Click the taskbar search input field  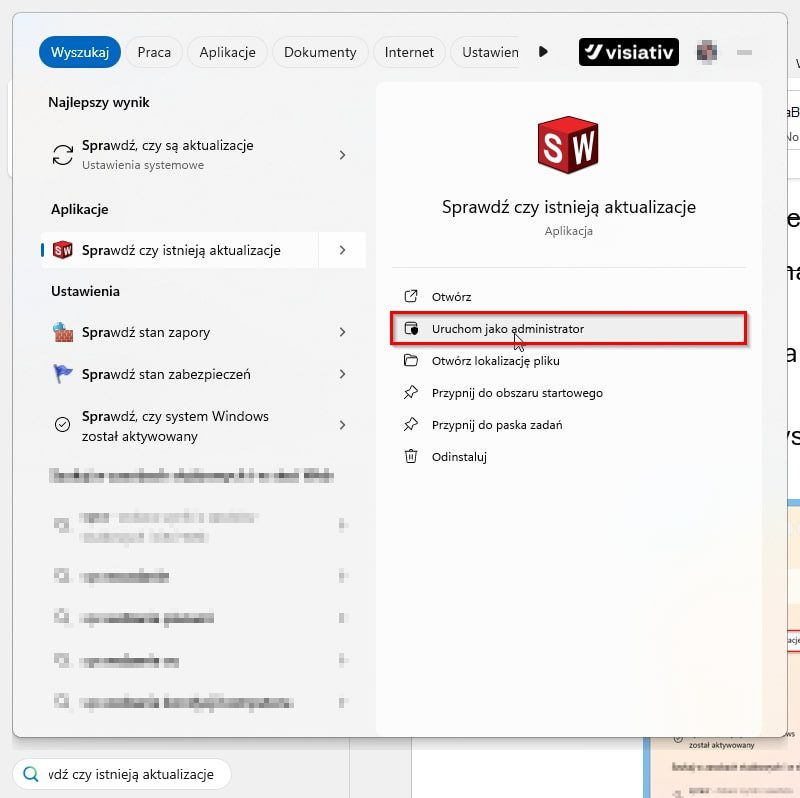(x=122, y=774)
